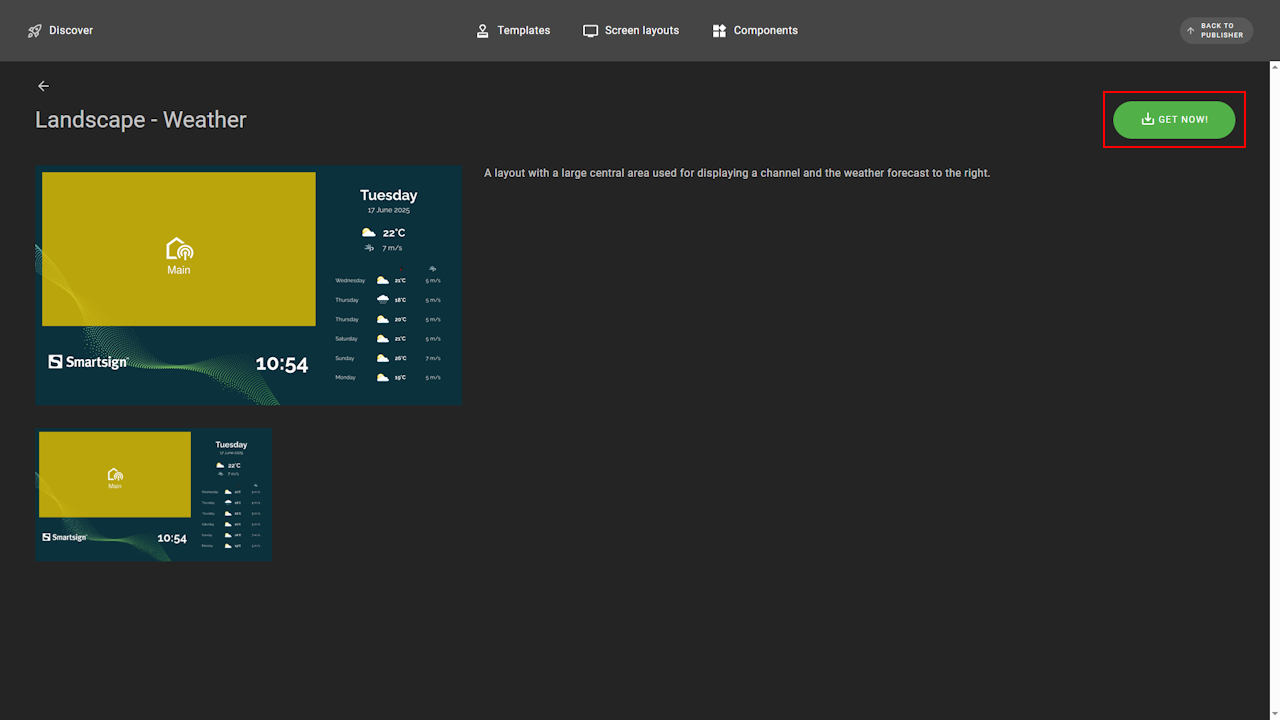Go back using the left arrow icon
This screenshot has height=720, width=1280.
[x=43, y=86]
